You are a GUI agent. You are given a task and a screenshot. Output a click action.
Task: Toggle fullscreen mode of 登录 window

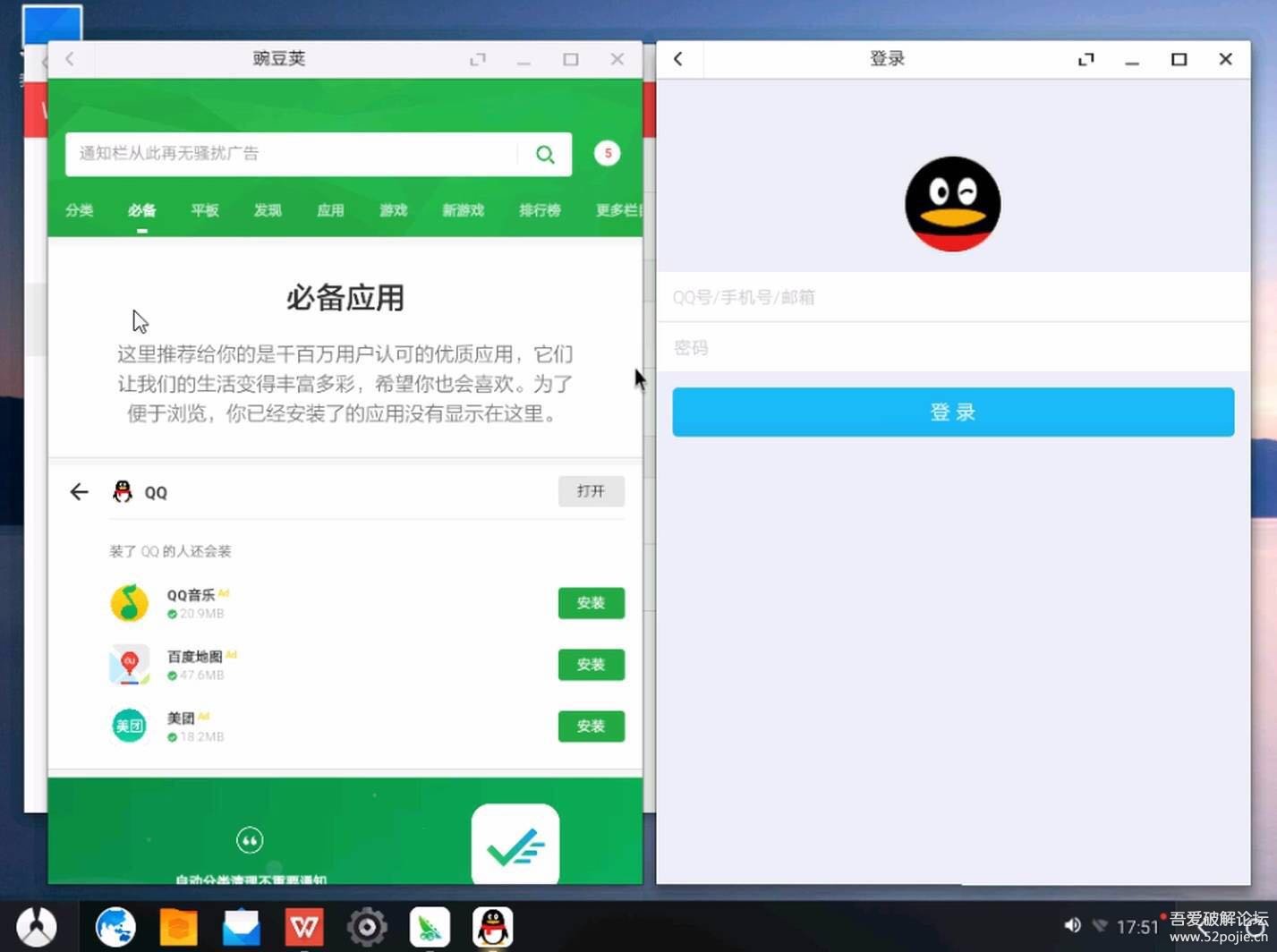tap(1086, 60)
